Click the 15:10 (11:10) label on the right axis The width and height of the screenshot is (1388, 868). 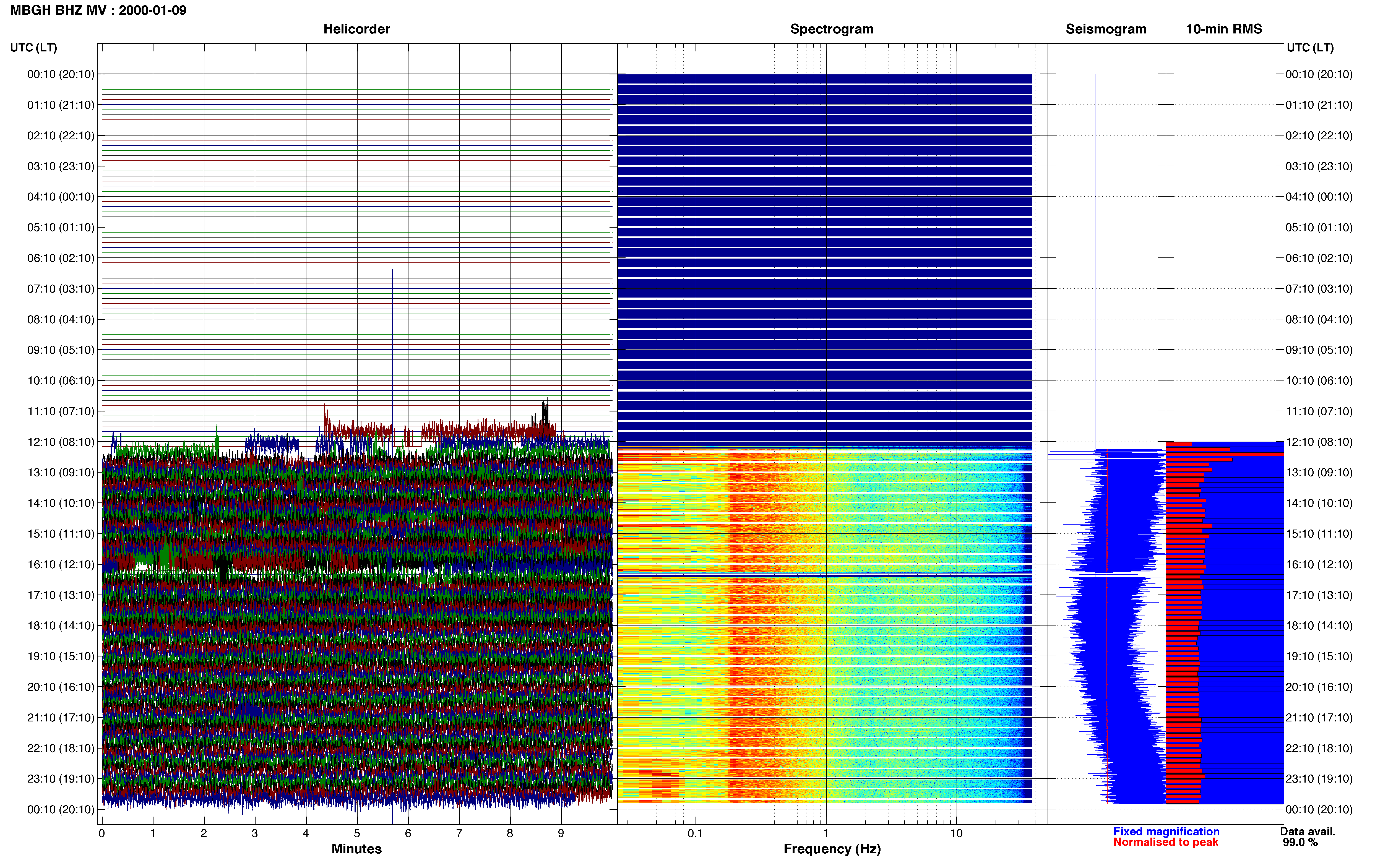pyautogui.click(x=1319, y=534)
